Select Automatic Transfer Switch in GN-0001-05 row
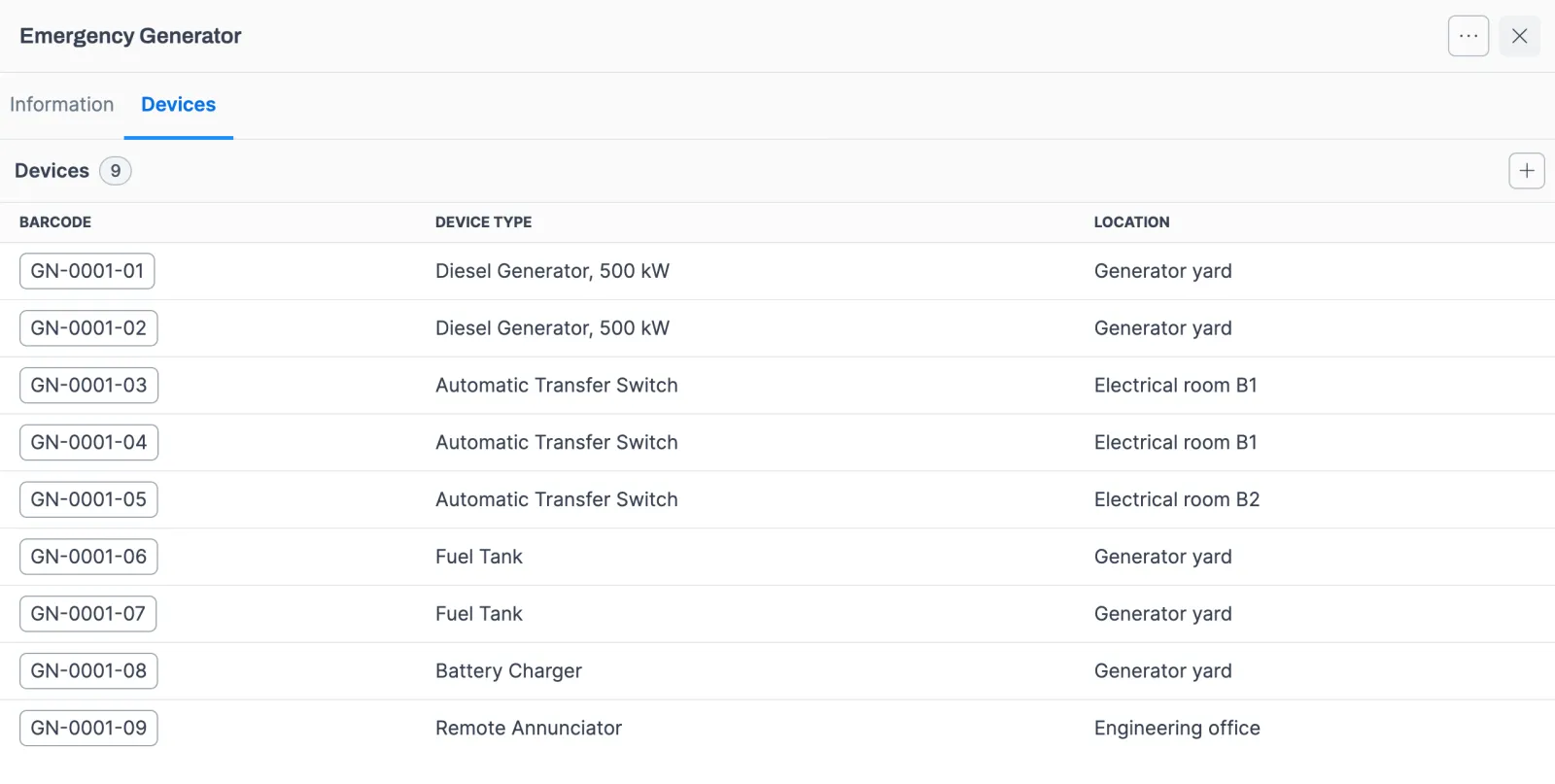 point(557,499)
